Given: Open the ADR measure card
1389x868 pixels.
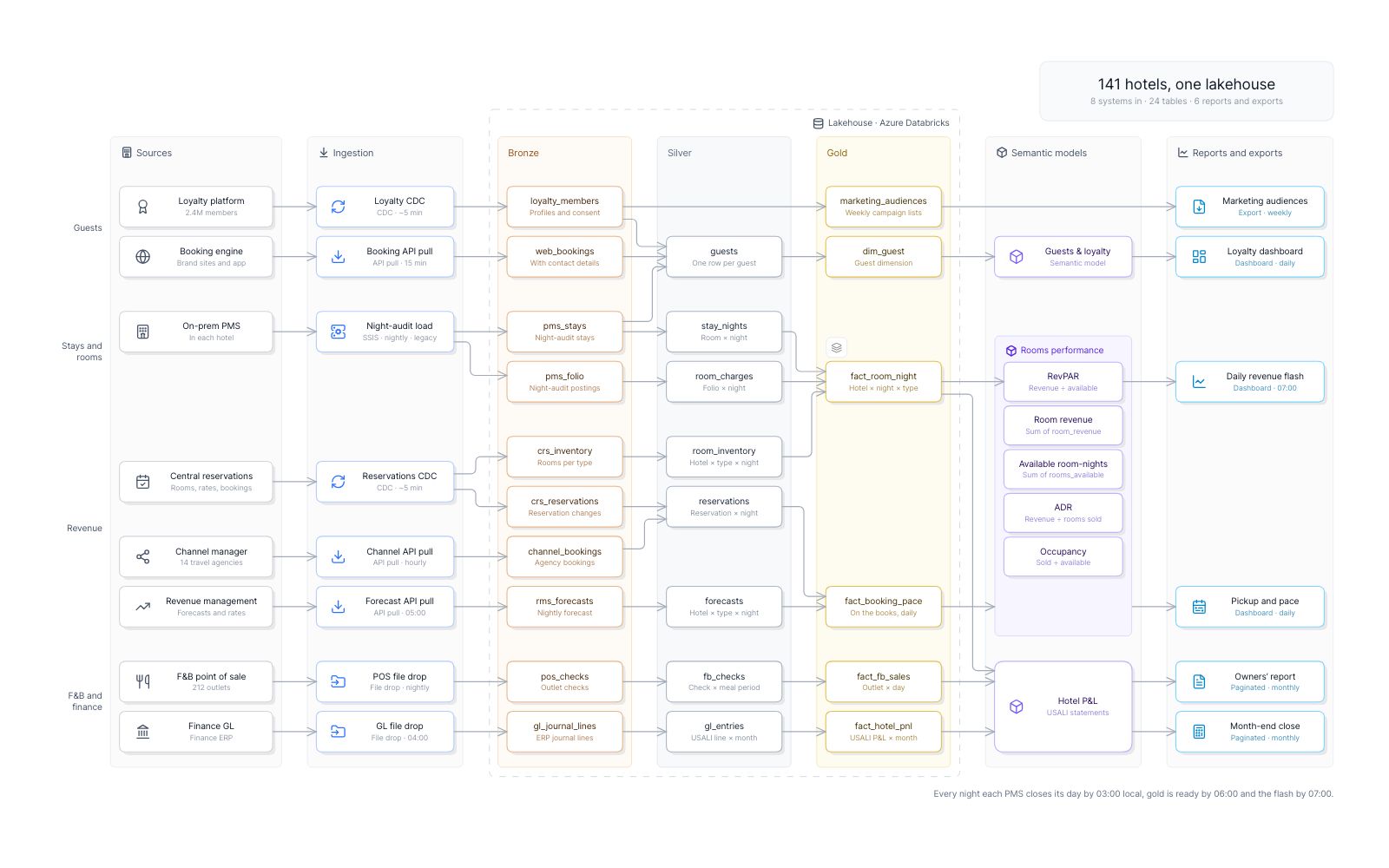Looking at the screenshot, I should point(1063,513).
